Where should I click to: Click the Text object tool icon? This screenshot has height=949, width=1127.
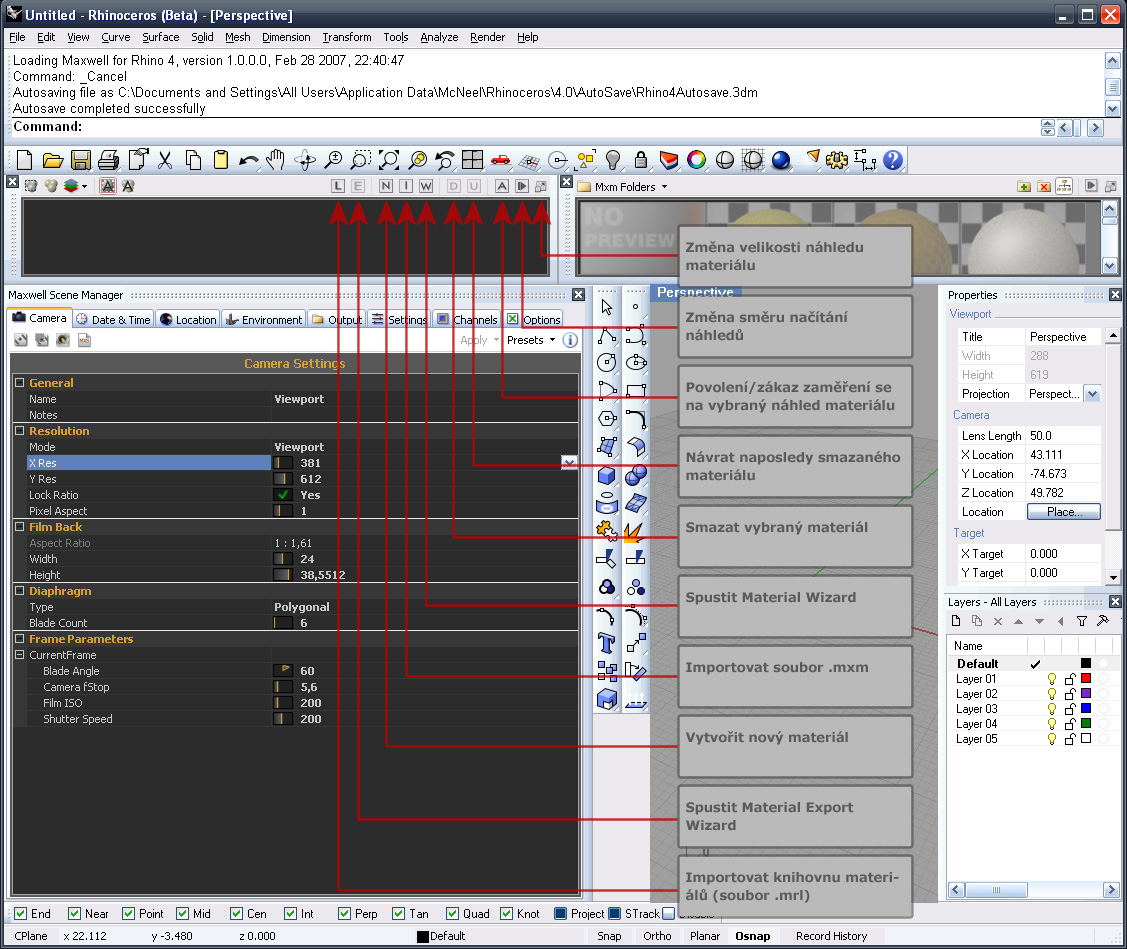tap(606, 641)
